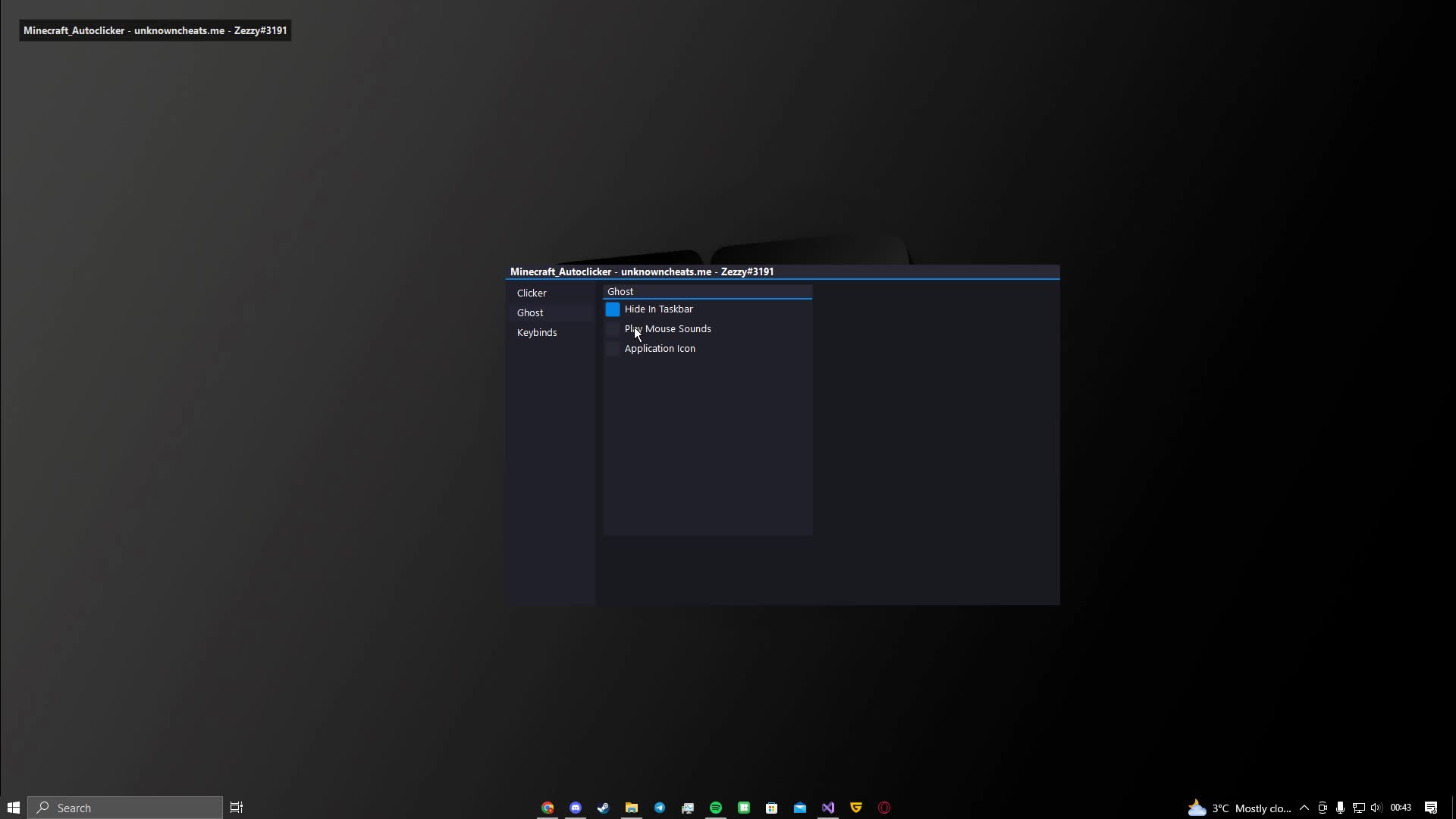Open Spotify from the taskbar
The height and width of the screenshot is (819, 1456).
(716, 808)
